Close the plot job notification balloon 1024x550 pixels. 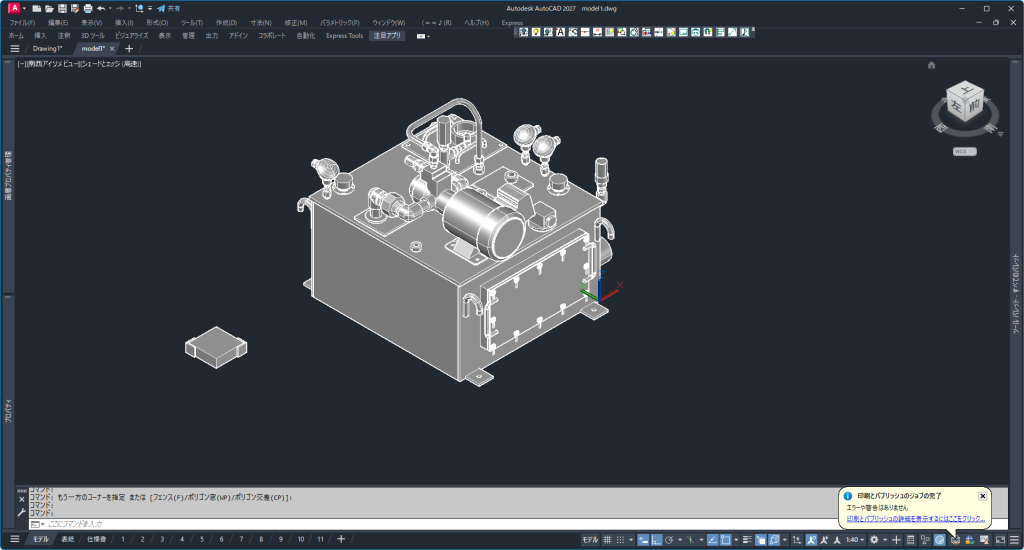coord(982,495)
